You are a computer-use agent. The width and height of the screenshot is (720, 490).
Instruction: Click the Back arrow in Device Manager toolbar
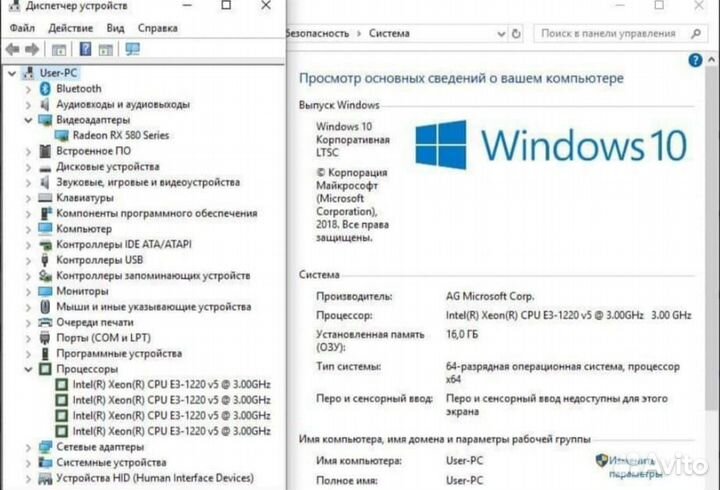[12, 49]
